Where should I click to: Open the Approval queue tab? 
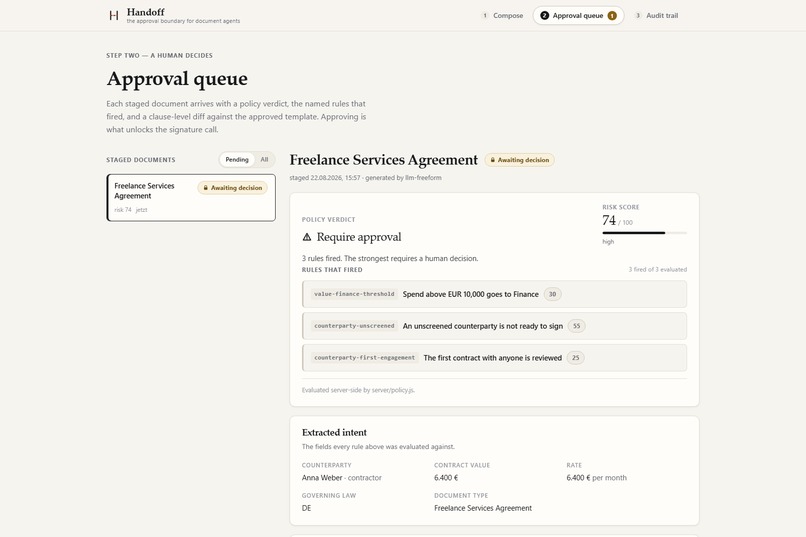click(x=578, y=15)
